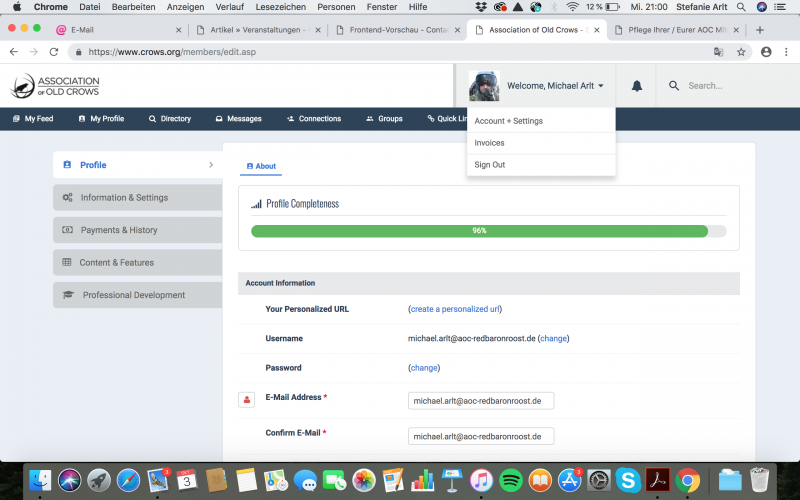Screen dimensions: 800x500
Task: Click the notification bell icon
Action: 637,86
